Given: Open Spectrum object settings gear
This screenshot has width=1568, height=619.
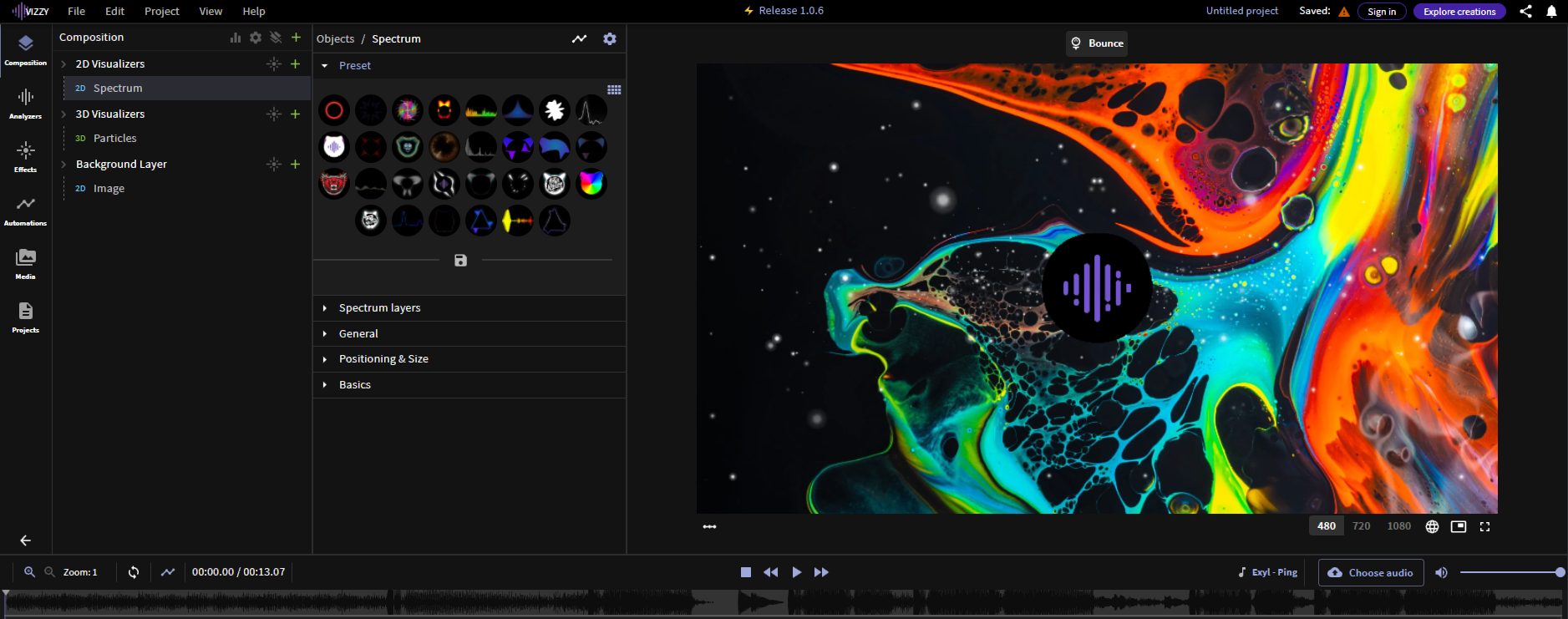Looking at the screenshot, I should [610, 39].
